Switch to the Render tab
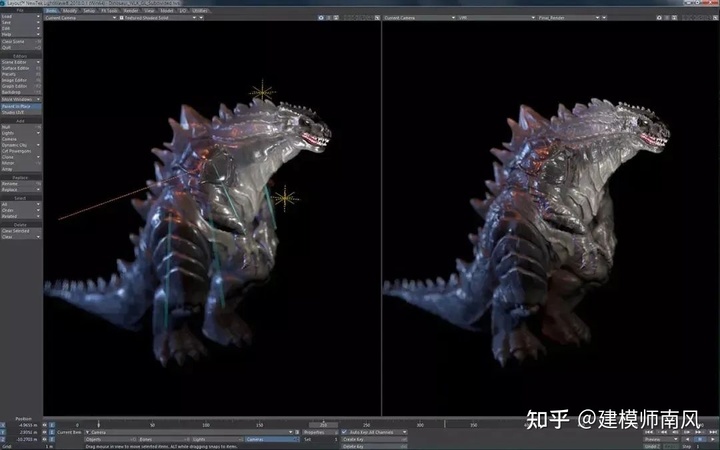This screenshot has height=450, width=720. 131,11
